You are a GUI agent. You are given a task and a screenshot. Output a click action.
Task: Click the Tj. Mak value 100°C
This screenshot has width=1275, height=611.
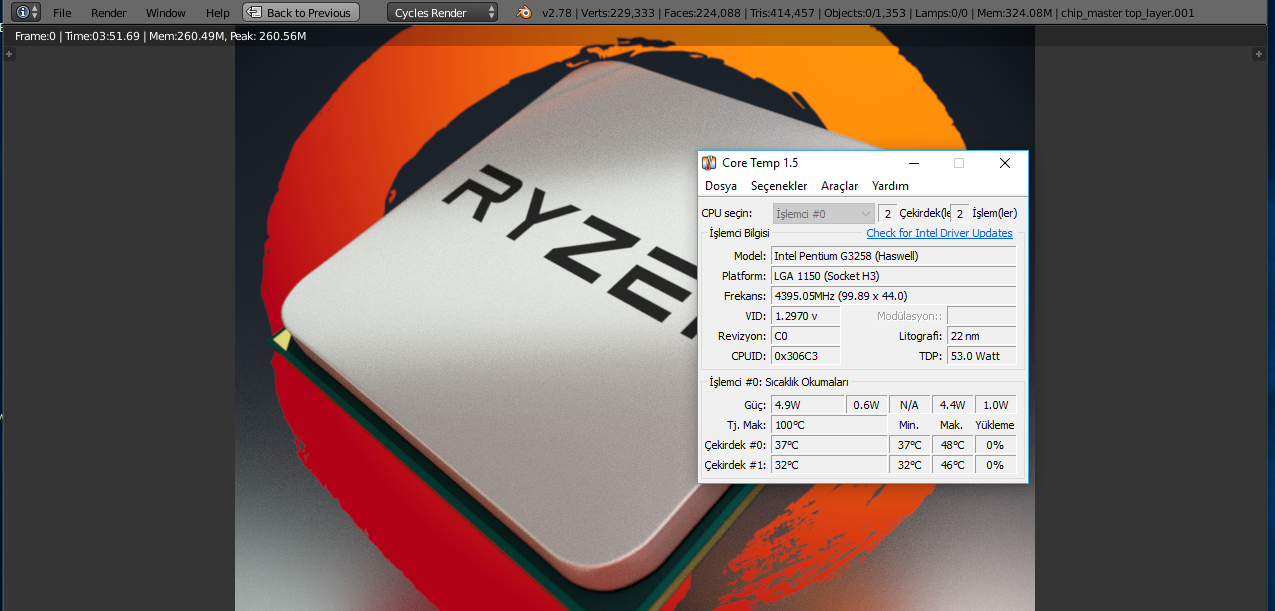(x=829, y=425)
